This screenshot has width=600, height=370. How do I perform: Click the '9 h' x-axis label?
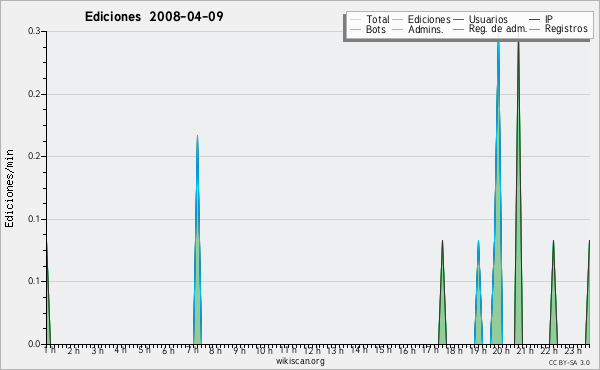240,350
